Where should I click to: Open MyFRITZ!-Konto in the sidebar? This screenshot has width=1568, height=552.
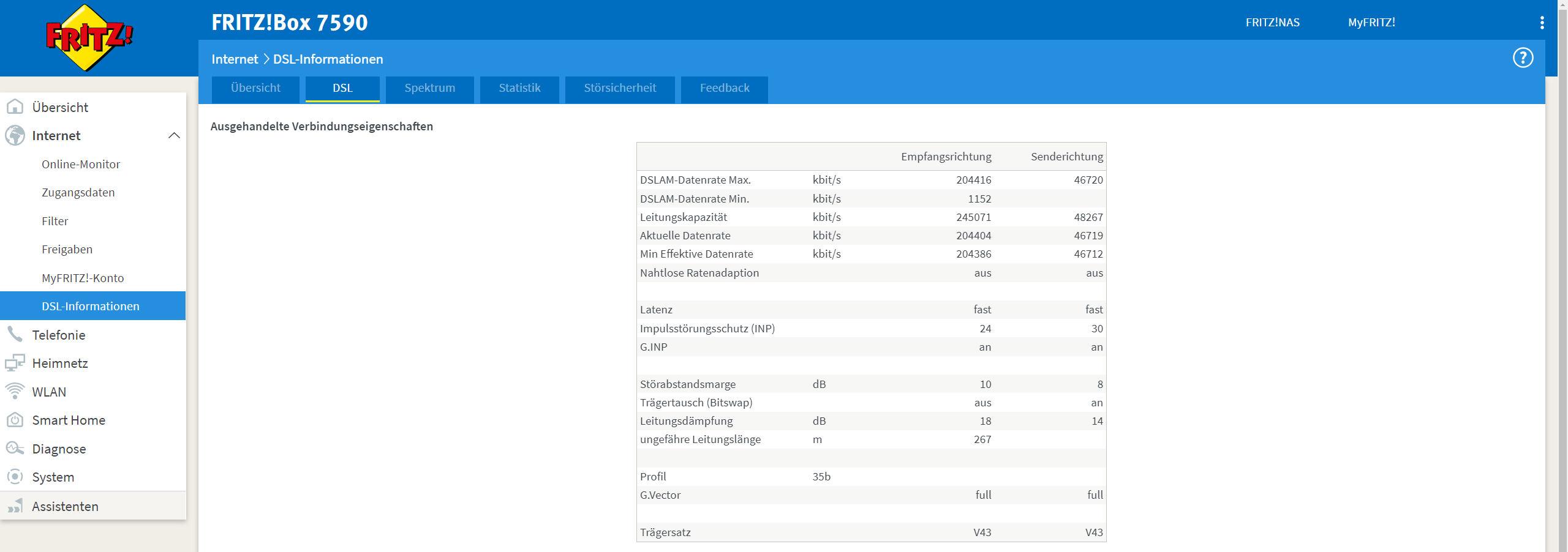click(x=83, y=278)
